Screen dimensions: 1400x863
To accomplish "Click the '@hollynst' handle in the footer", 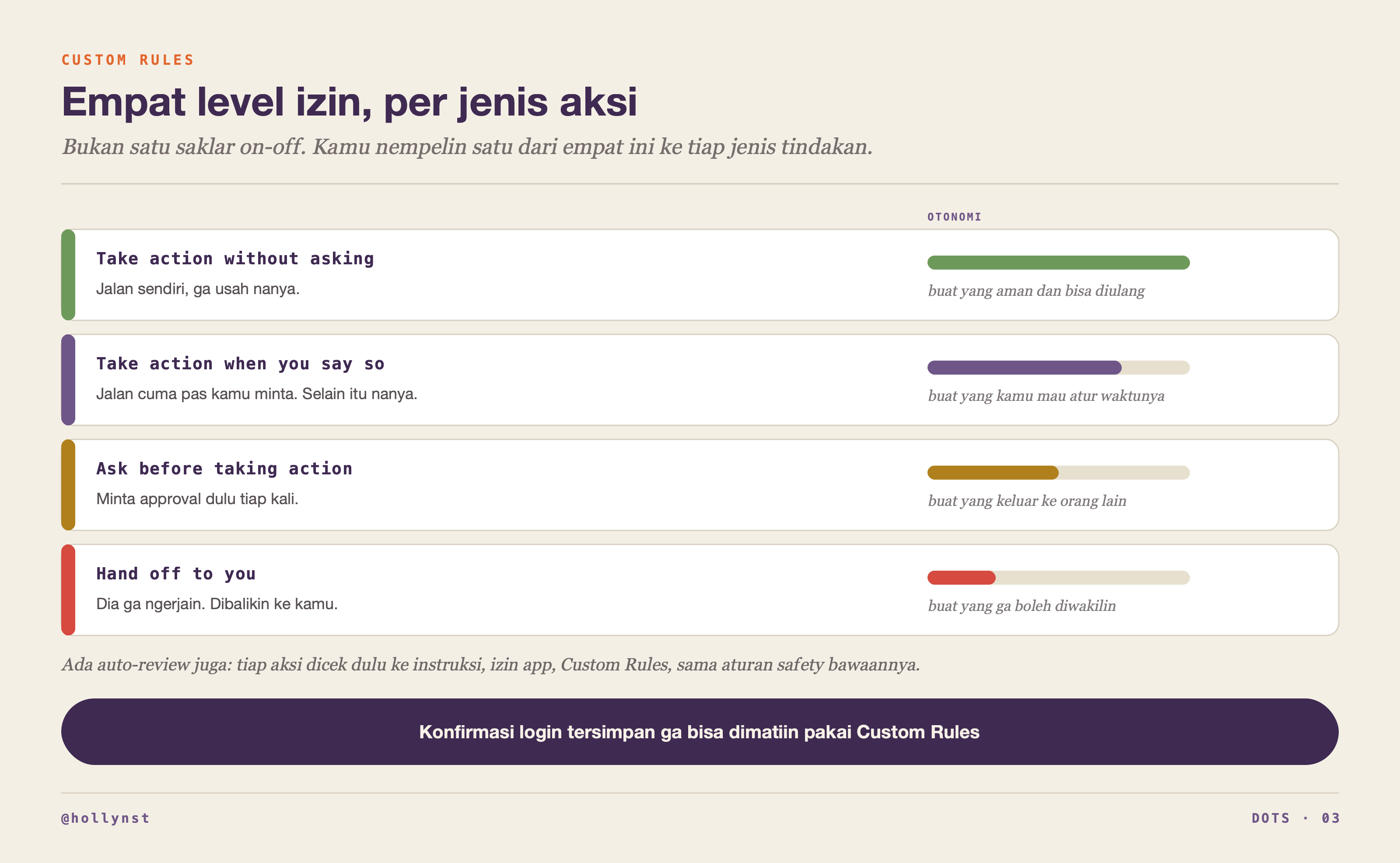I will pyautogui.click(x=105, y=818).
